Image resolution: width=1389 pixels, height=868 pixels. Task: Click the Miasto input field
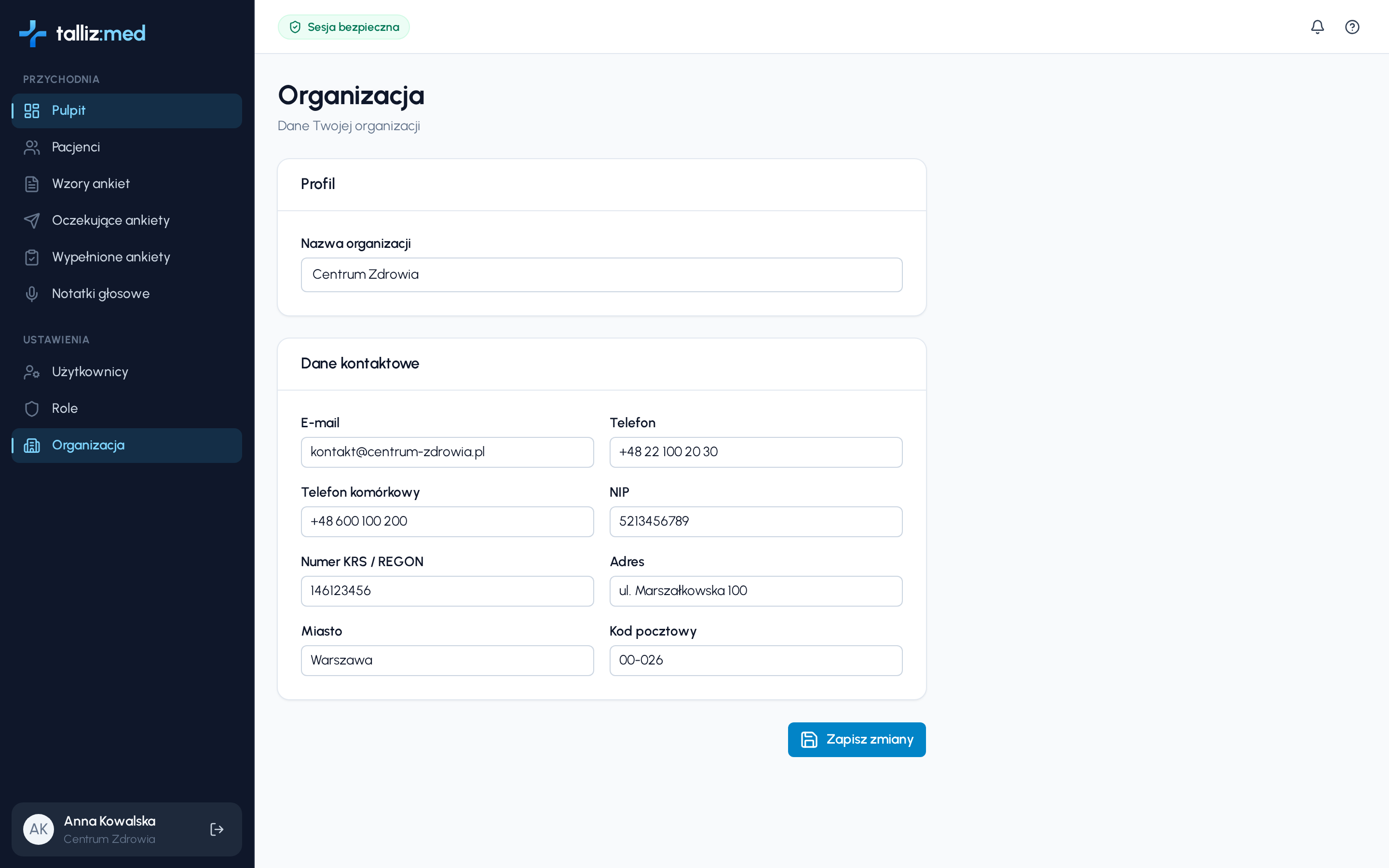click(447, 661)
